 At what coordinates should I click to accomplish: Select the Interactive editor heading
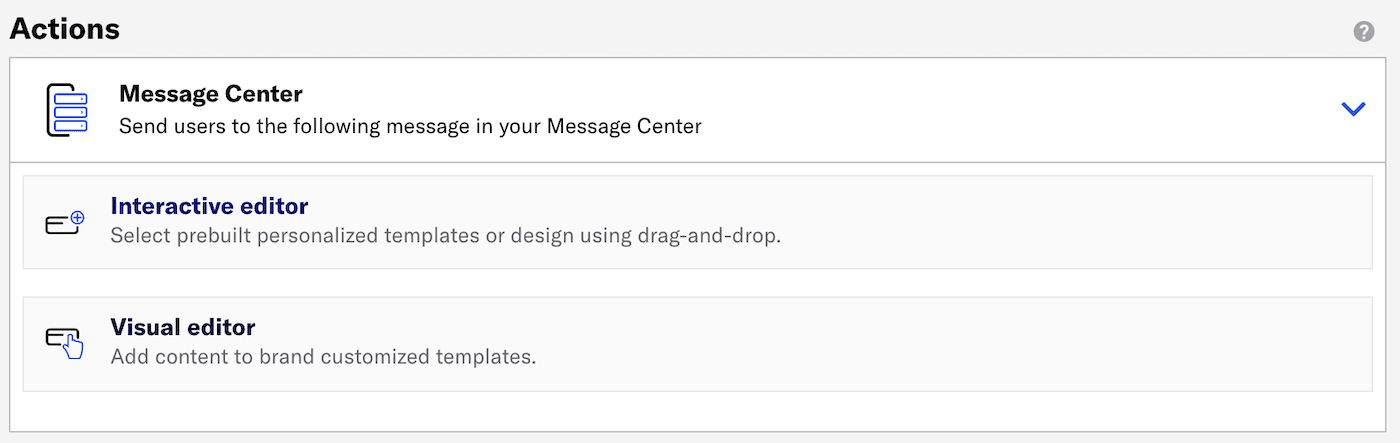pyautogui.click(x=209, y=206)
